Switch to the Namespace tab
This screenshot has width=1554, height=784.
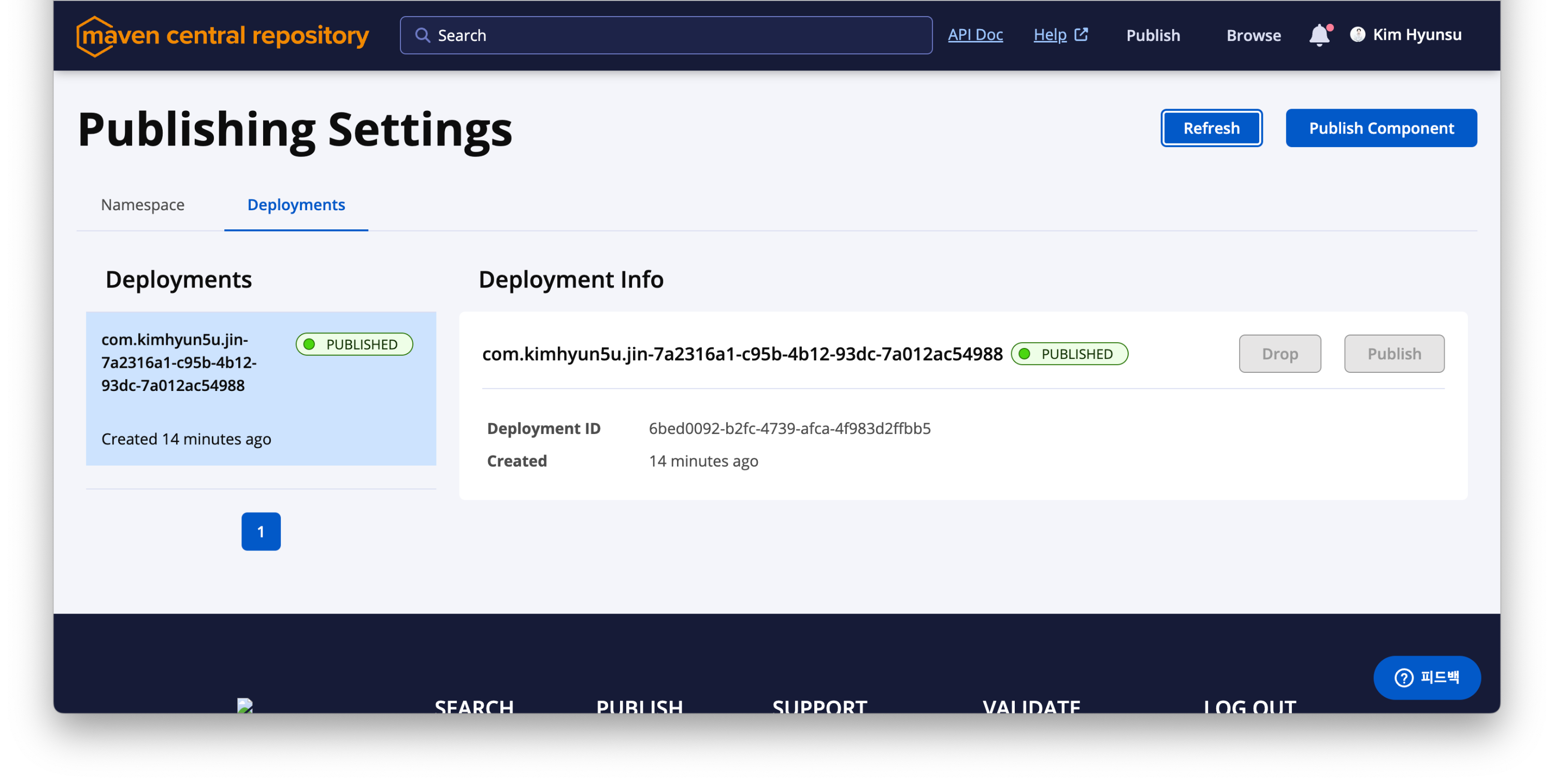pyautogui.click(x=142, y=205)
